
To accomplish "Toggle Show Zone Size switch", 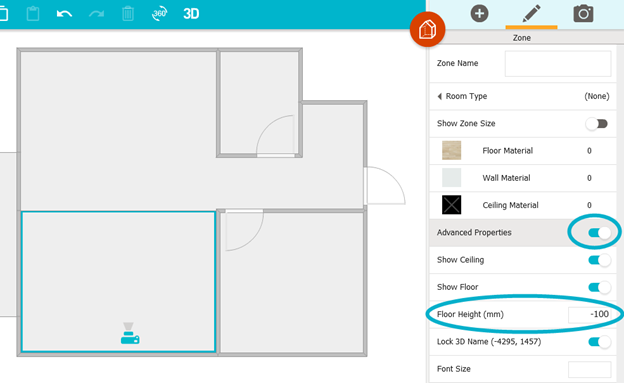I will click(597, 124).
